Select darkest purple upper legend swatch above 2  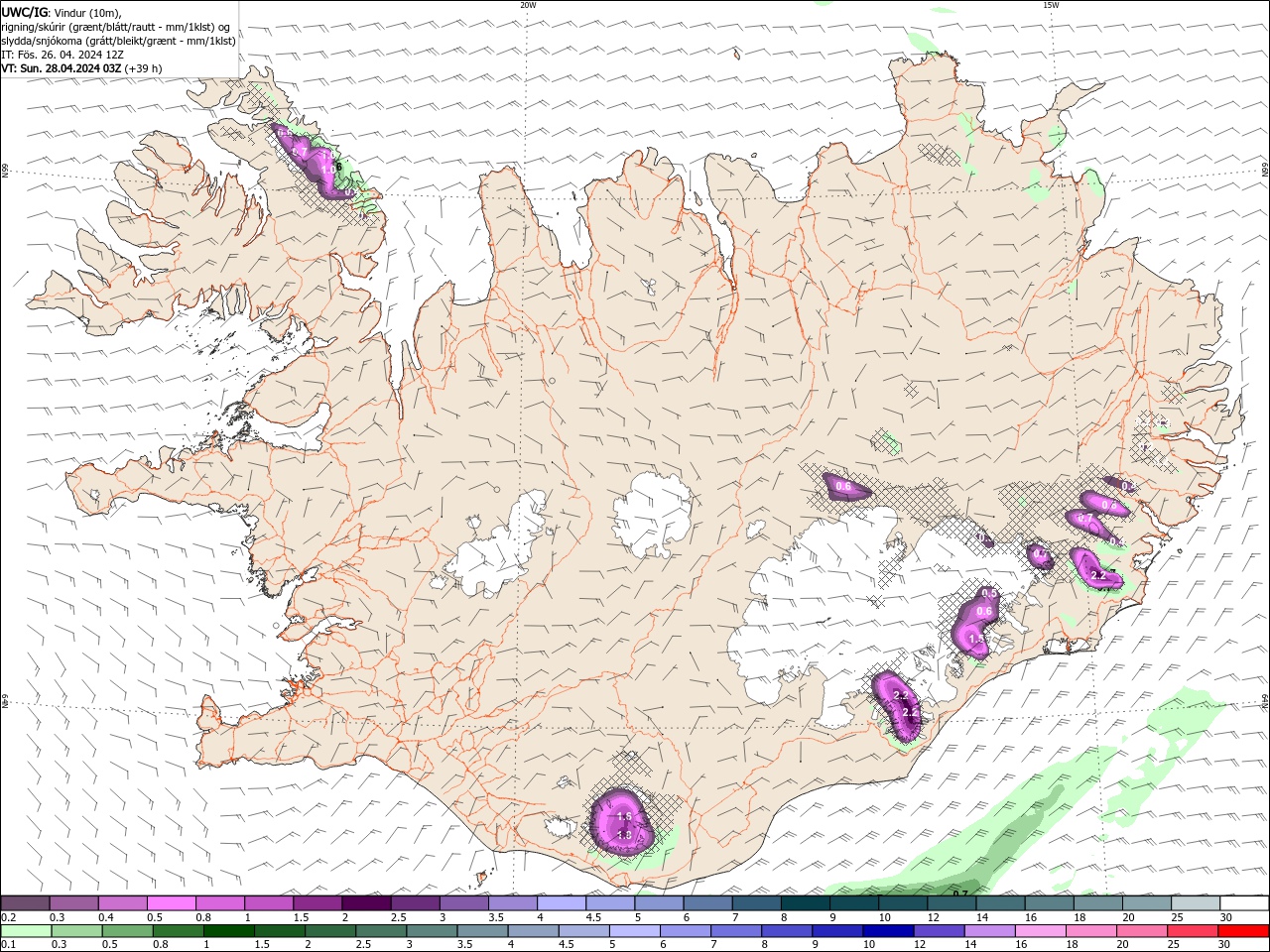click(x=366, y=903)
